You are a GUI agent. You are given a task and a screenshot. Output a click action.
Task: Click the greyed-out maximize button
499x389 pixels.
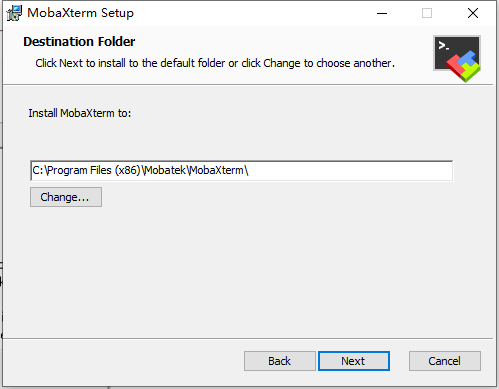(427, 13)
